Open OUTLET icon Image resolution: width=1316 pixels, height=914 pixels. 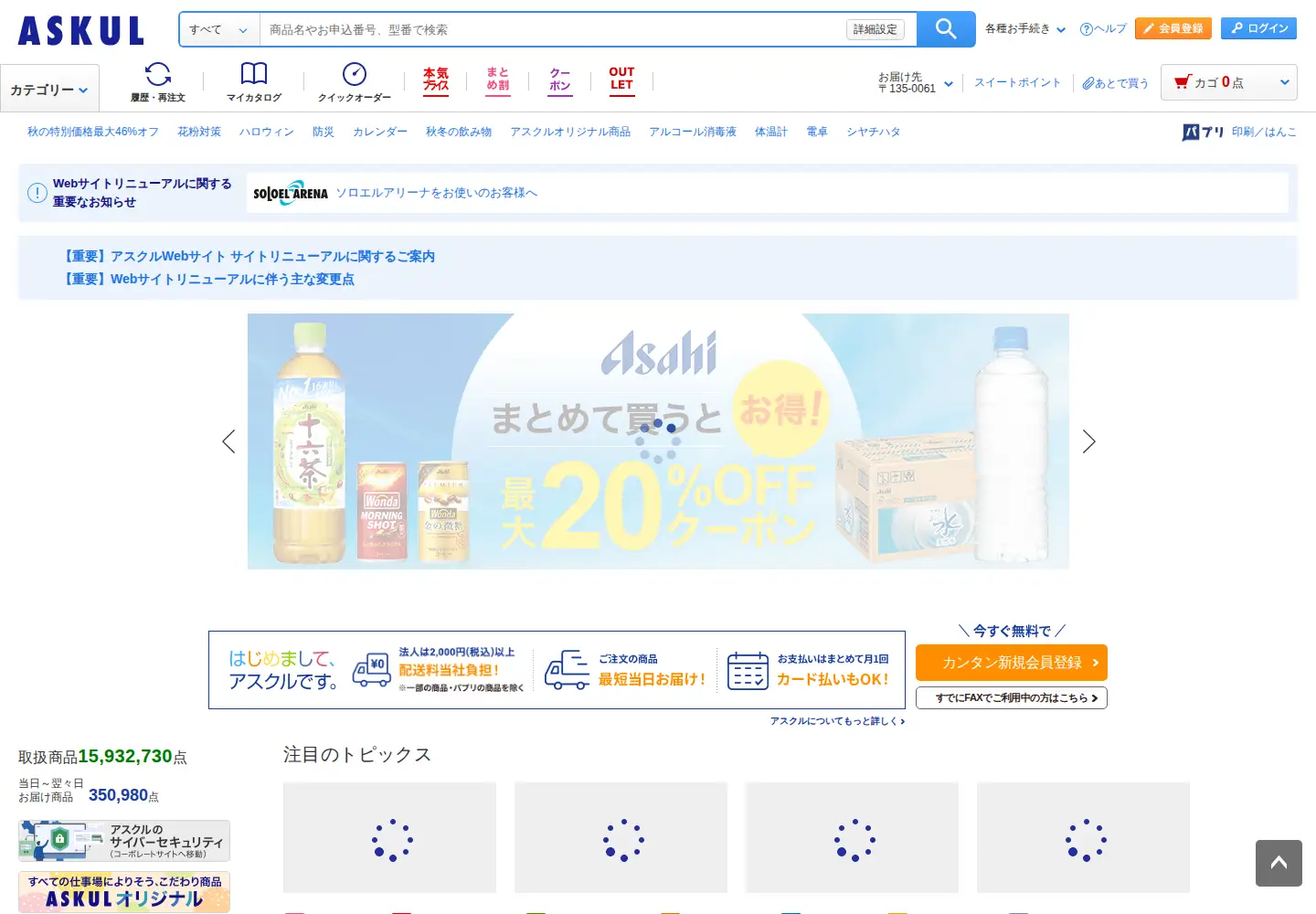coord(621,80)
